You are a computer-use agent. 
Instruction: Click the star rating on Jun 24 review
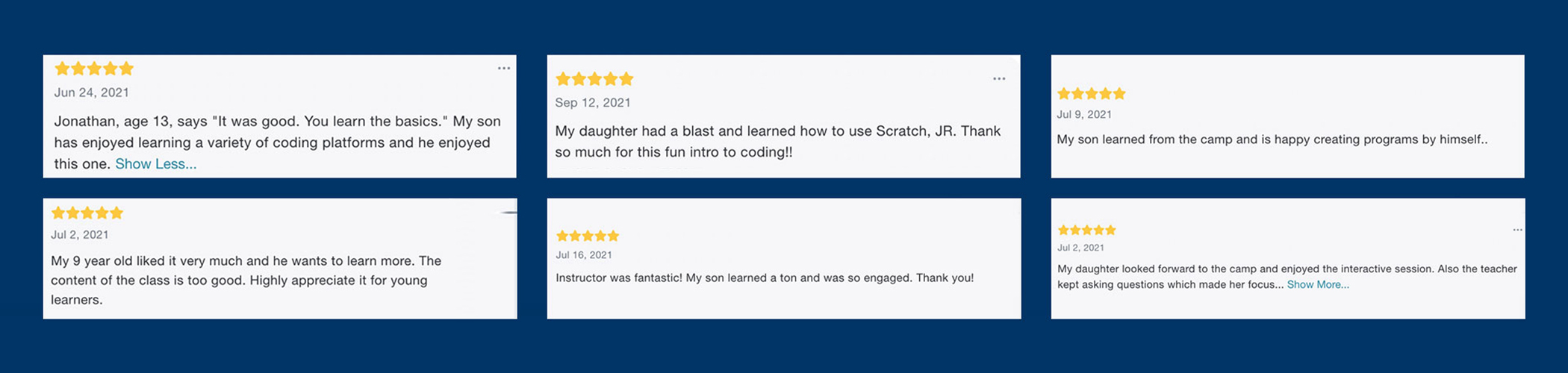94,69
